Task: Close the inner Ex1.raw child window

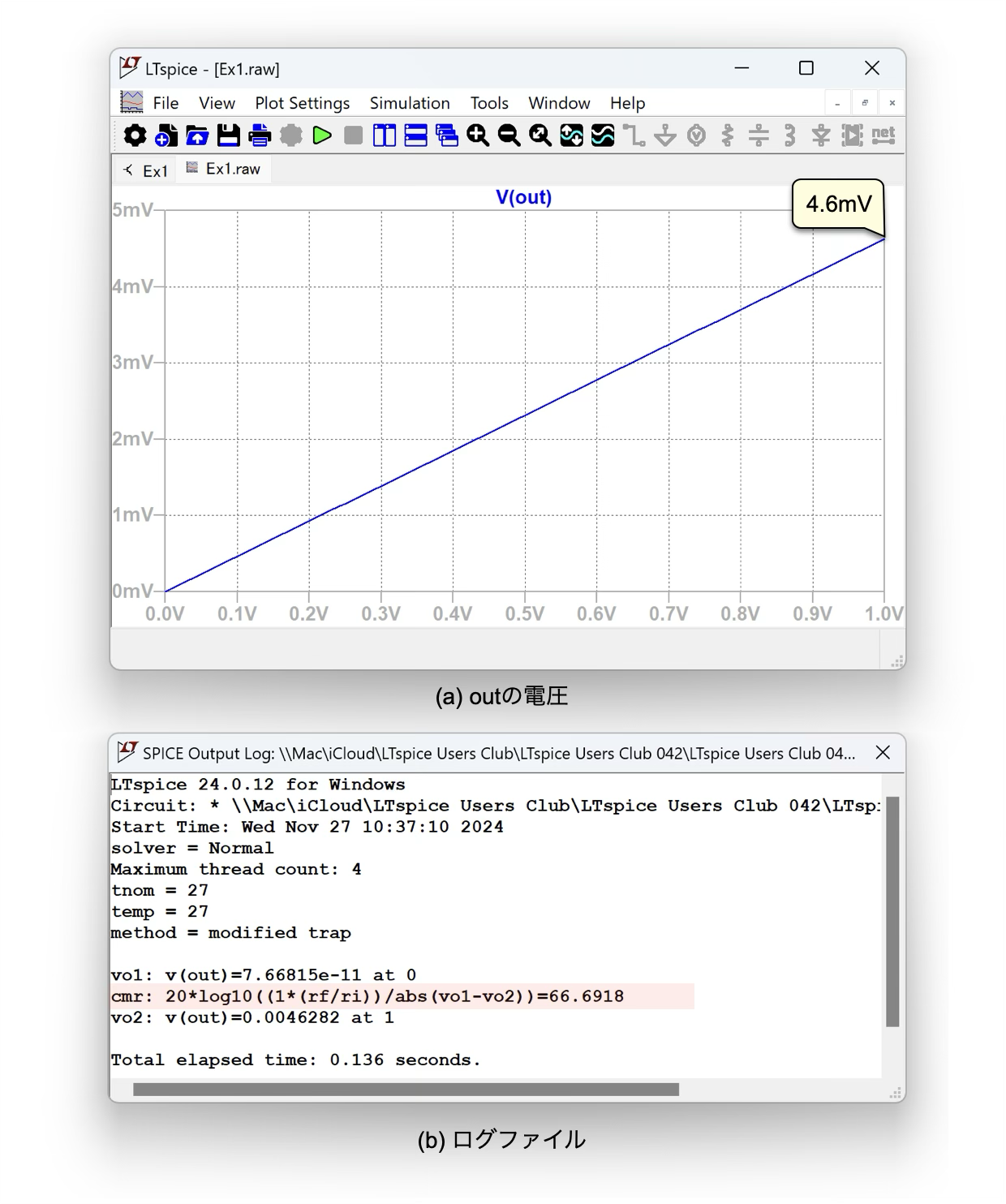Action: (892, 103)
